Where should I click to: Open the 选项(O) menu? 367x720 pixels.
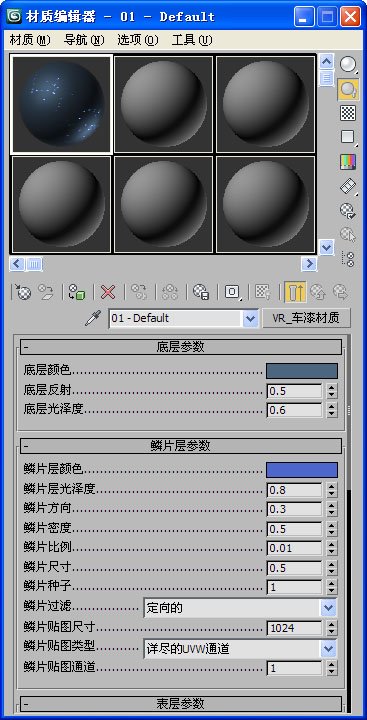[x=138, y=40]
